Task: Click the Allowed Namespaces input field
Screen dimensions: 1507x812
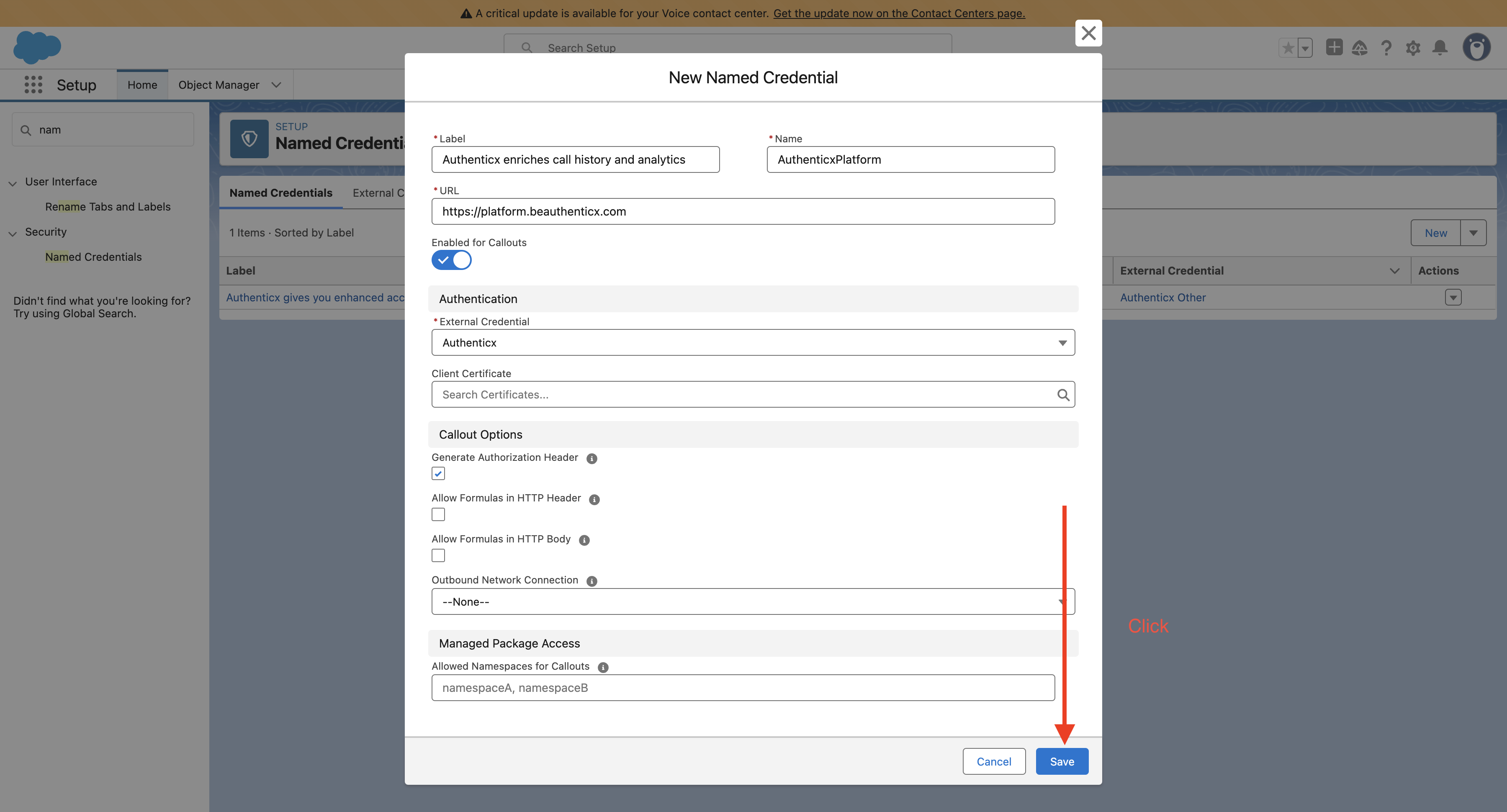Action: pyautogui.click(x=743, y=687)
